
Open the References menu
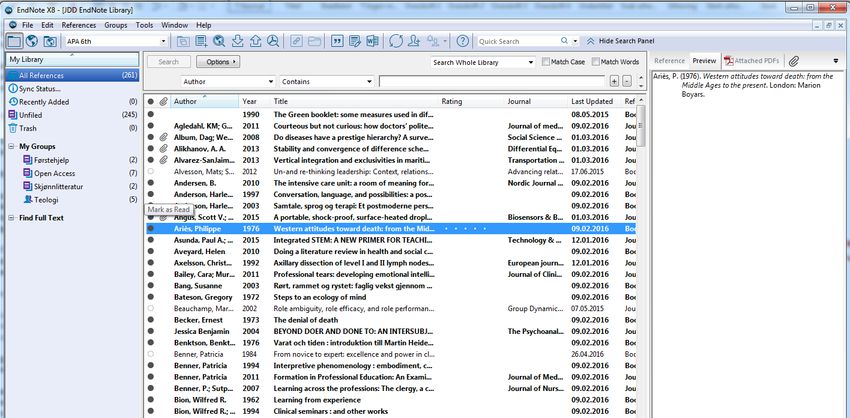79,25
